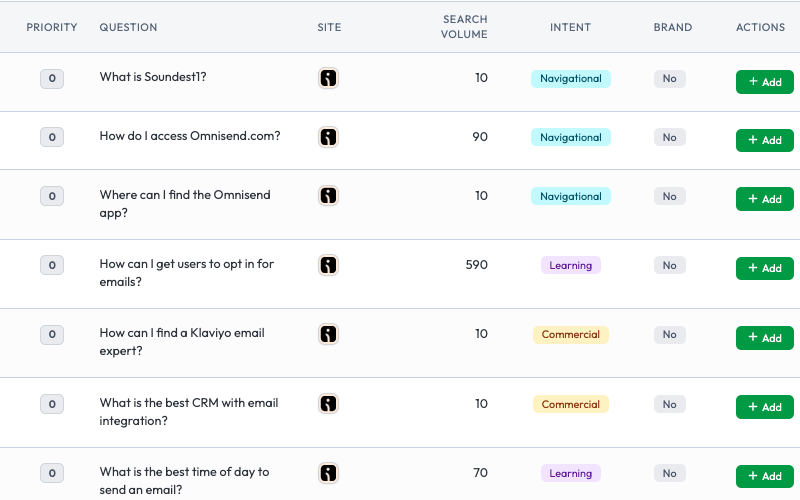
Task: Click priority badge 0 for 'Klaviyo email expert' row
Action: (52, 334)
